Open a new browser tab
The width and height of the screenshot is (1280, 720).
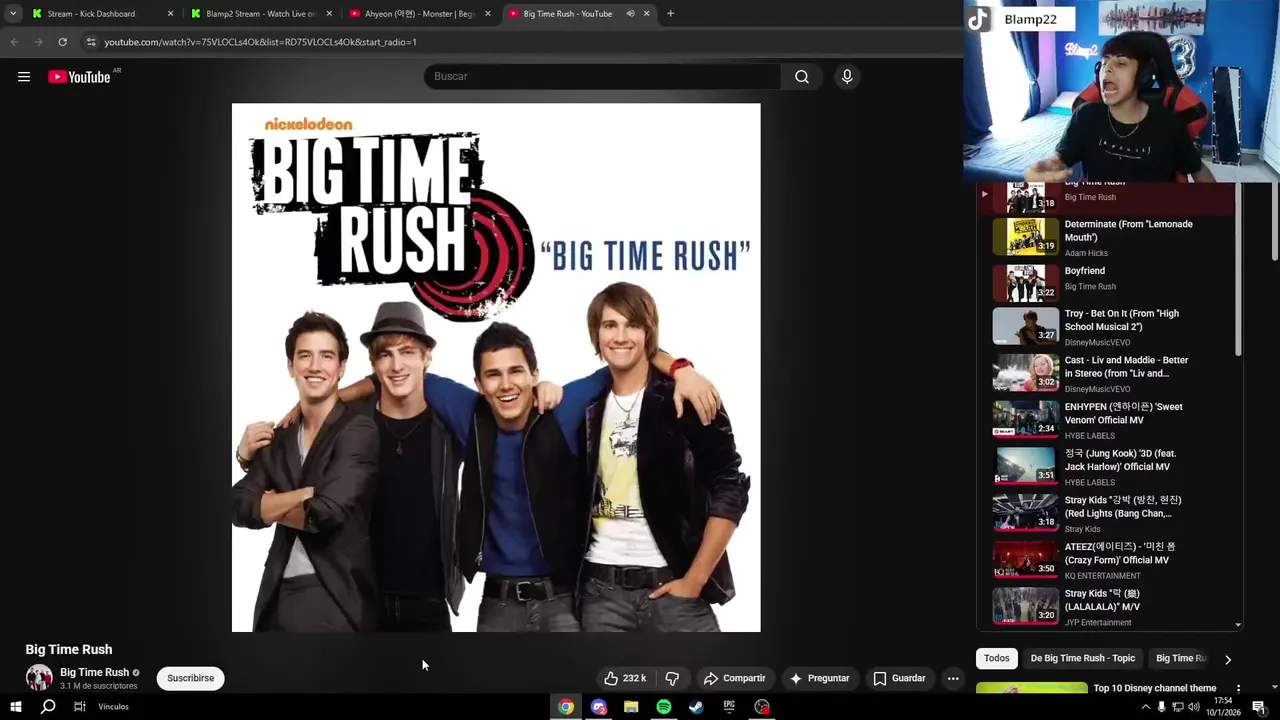(670, 14)
